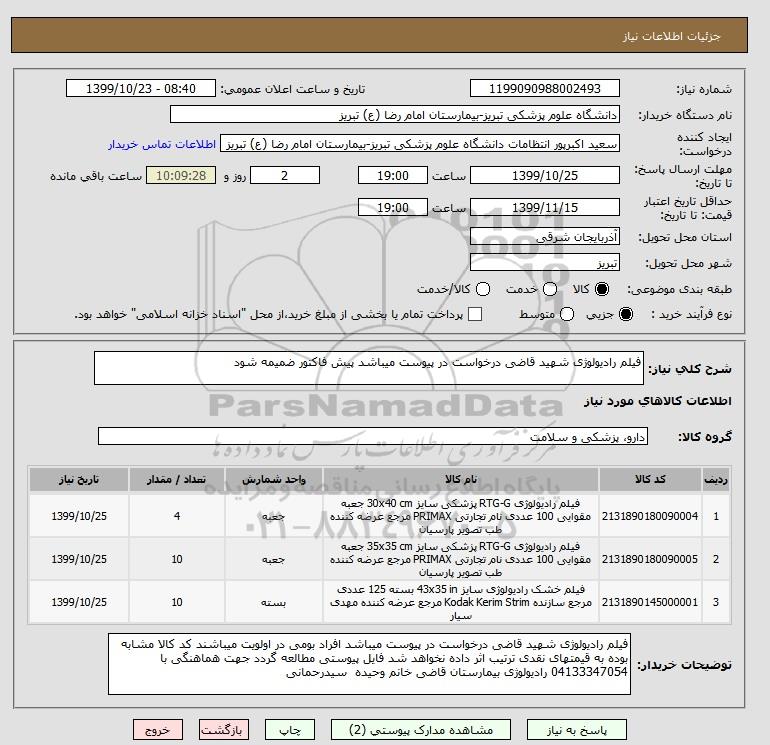Open مشاهده مدارک پیوستی (2) attachments
This screenshot has height=745, width=770.
pos(421,730)
